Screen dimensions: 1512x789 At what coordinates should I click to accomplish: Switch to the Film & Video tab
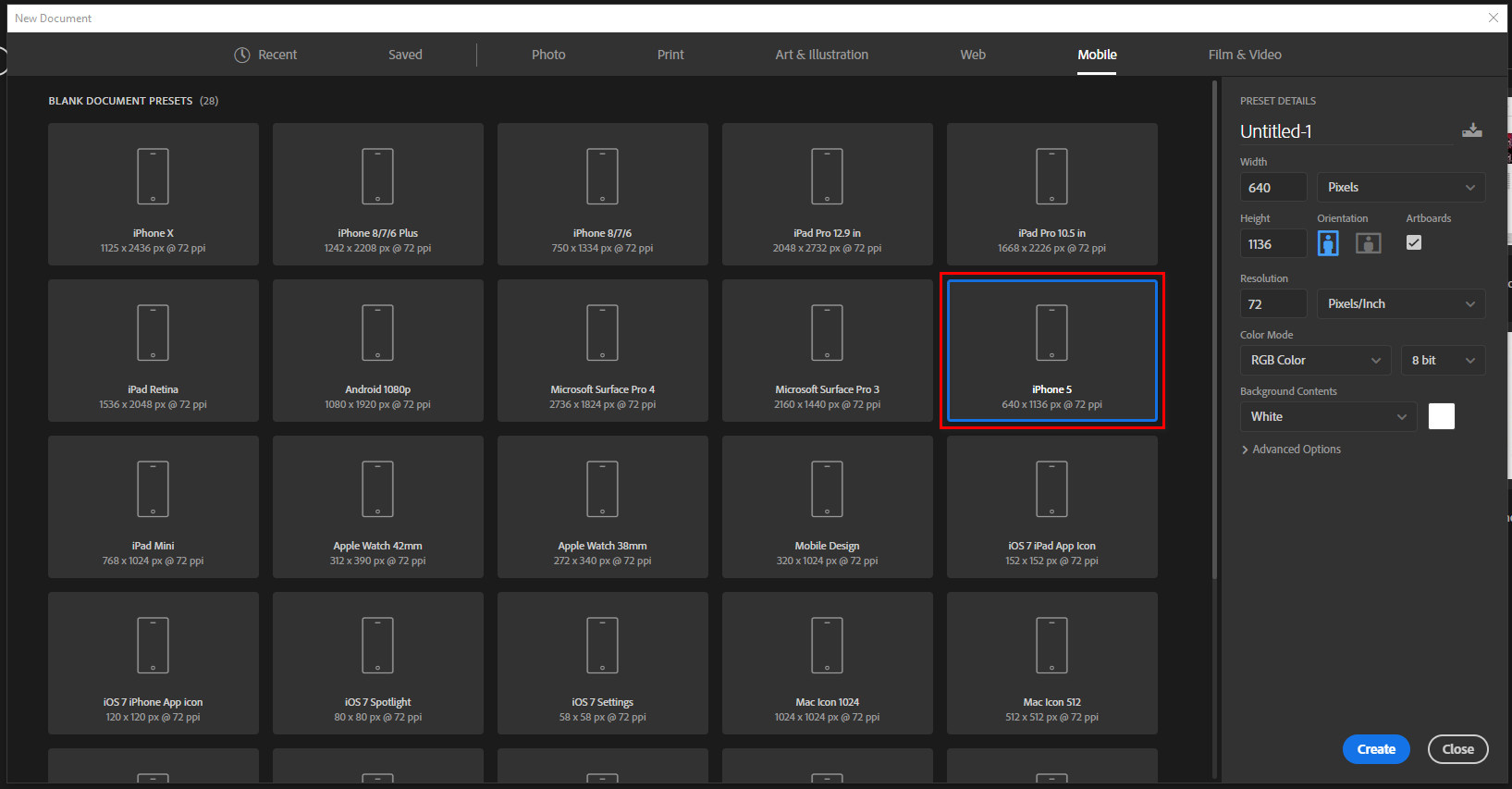[x=1245, y=55]
